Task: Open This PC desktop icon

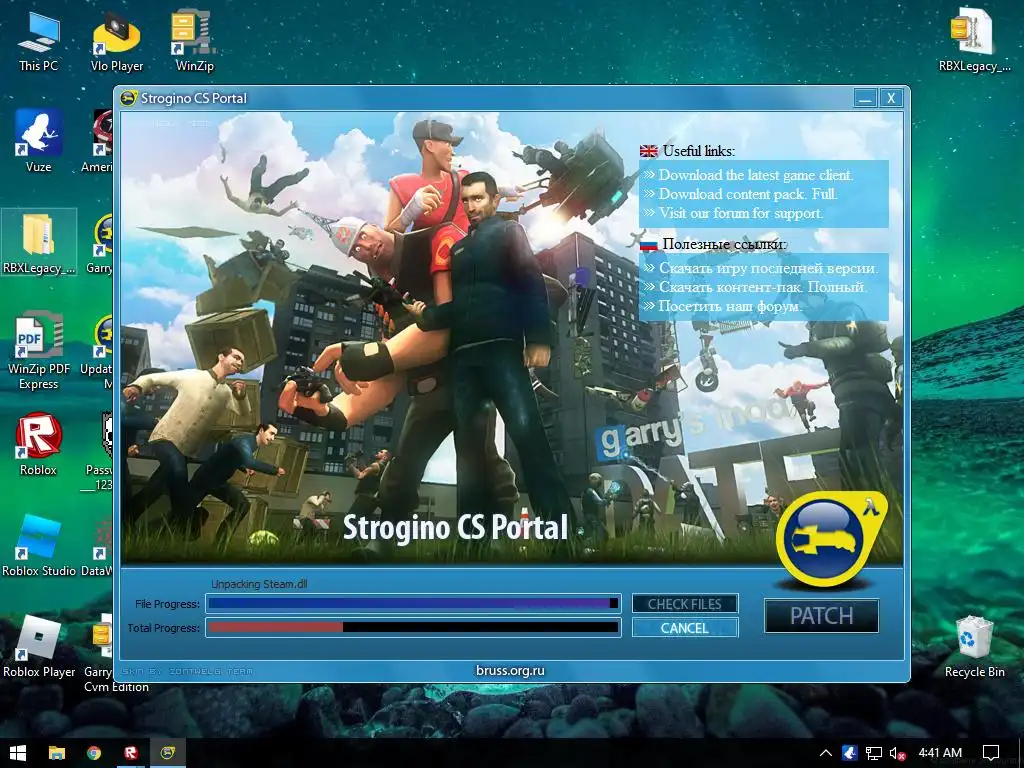Action: [38, 41]
